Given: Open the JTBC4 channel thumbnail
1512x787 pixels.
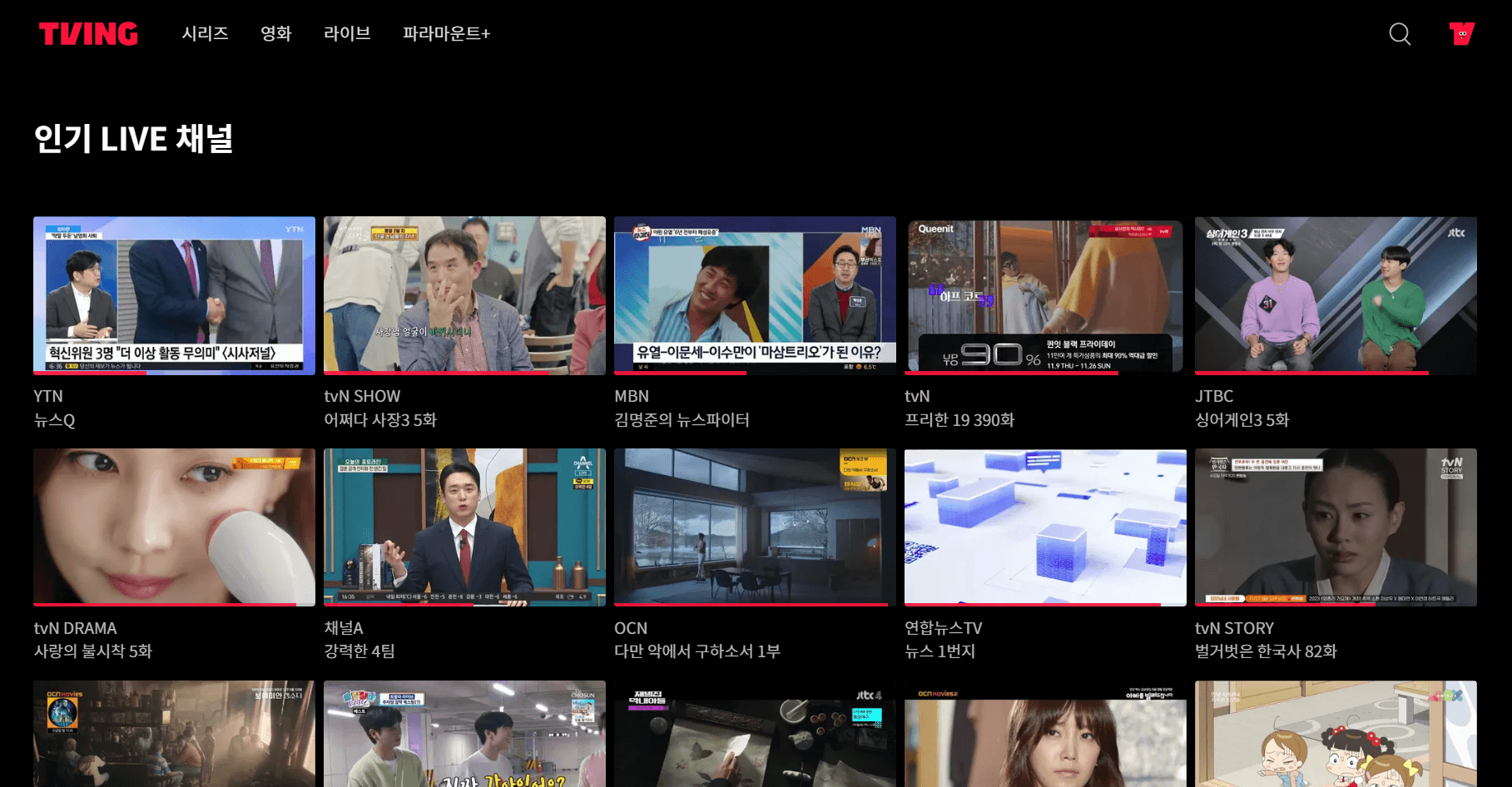Looking at the screenshot, I should [755, 734].
